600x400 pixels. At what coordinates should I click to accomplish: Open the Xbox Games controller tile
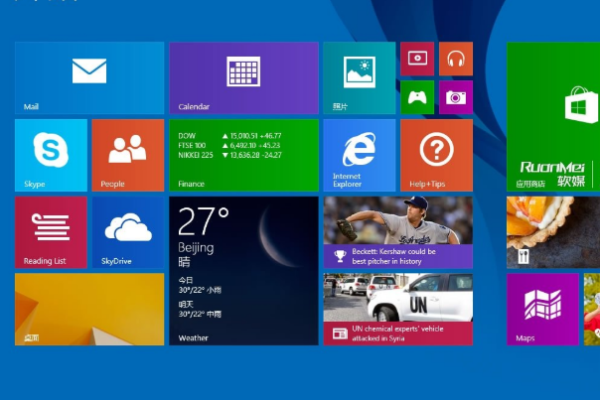coord(417,97)
